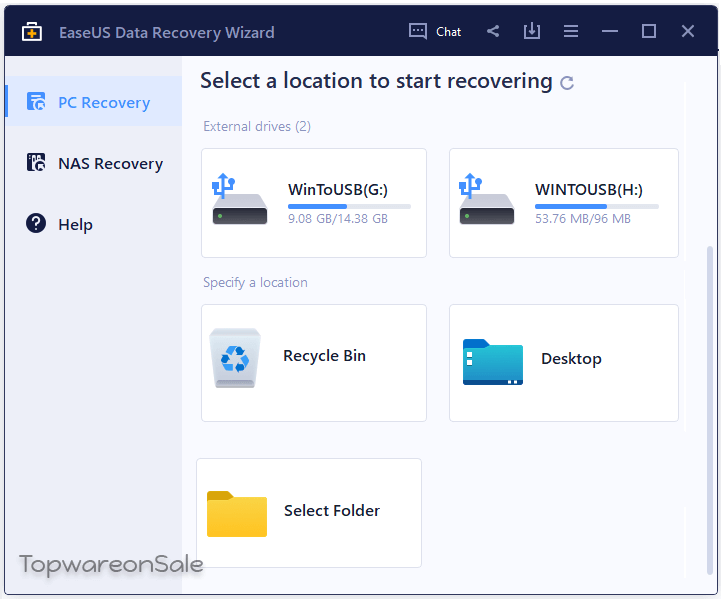Screen dimensions: 721x599
Task: Maximize the EaseUS window
Action: [x=649, y=31]
